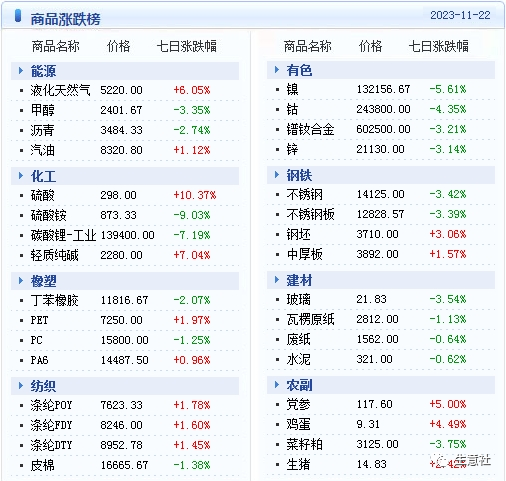The image size is (506, 481).
Task: Open the 瓦楞原纸 commodity
Action: [x=310, y=319]
